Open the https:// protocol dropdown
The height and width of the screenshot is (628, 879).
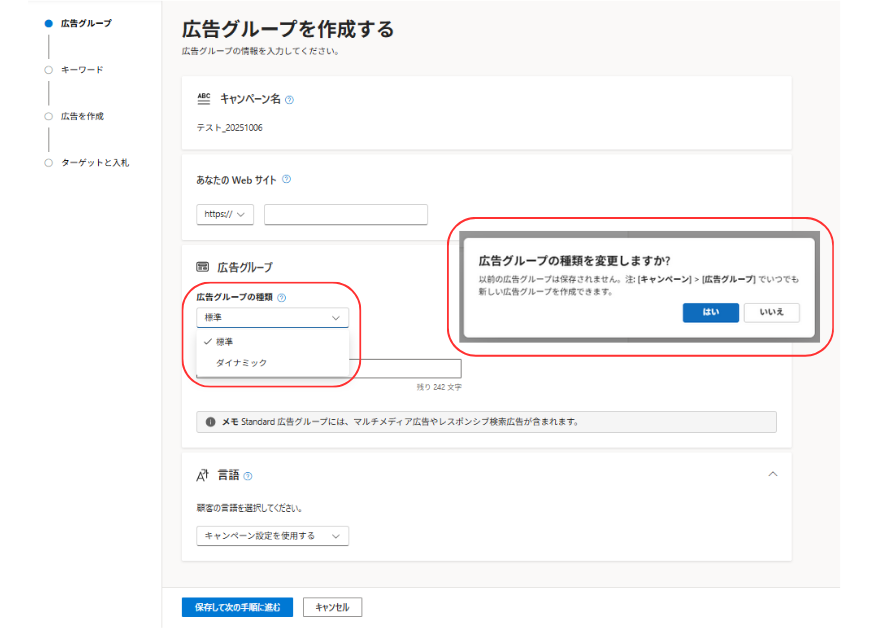(225, 214)
